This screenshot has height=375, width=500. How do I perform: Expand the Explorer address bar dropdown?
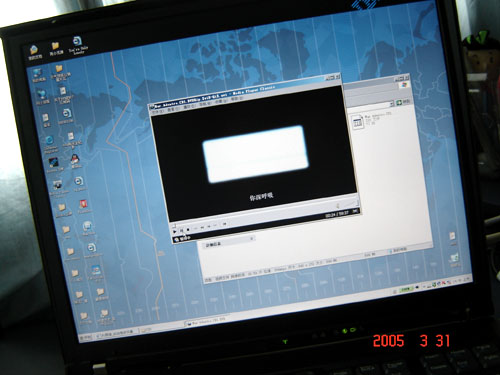pyautogui.click(x=392, y=105)
